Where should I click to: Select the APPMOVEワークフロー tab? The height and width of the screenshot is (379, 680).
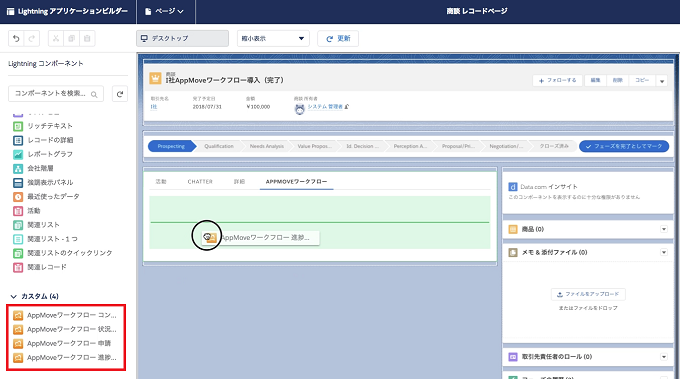tap(297, 182)
